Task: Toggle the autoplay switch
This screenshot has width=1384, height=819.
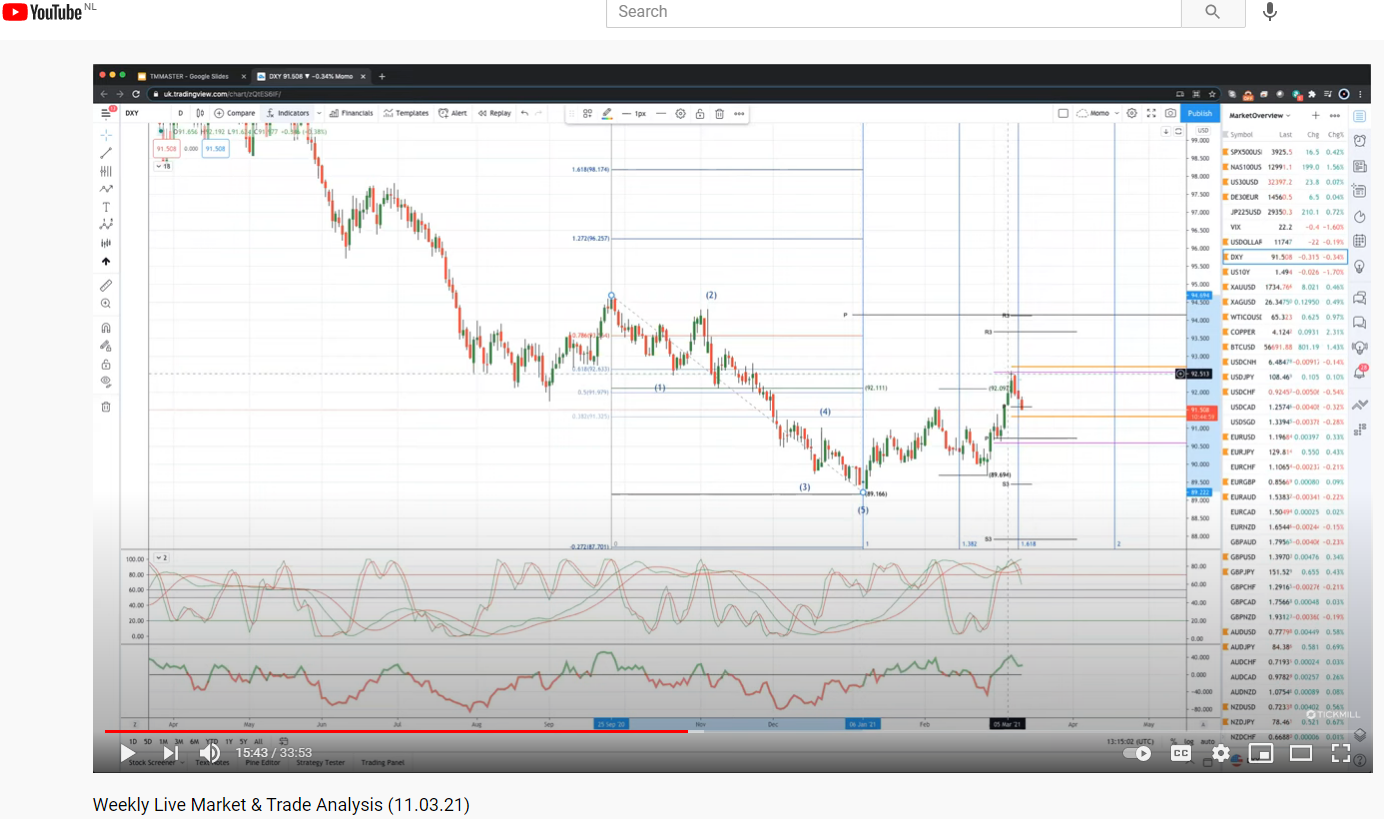Action: pos(1138,753)
